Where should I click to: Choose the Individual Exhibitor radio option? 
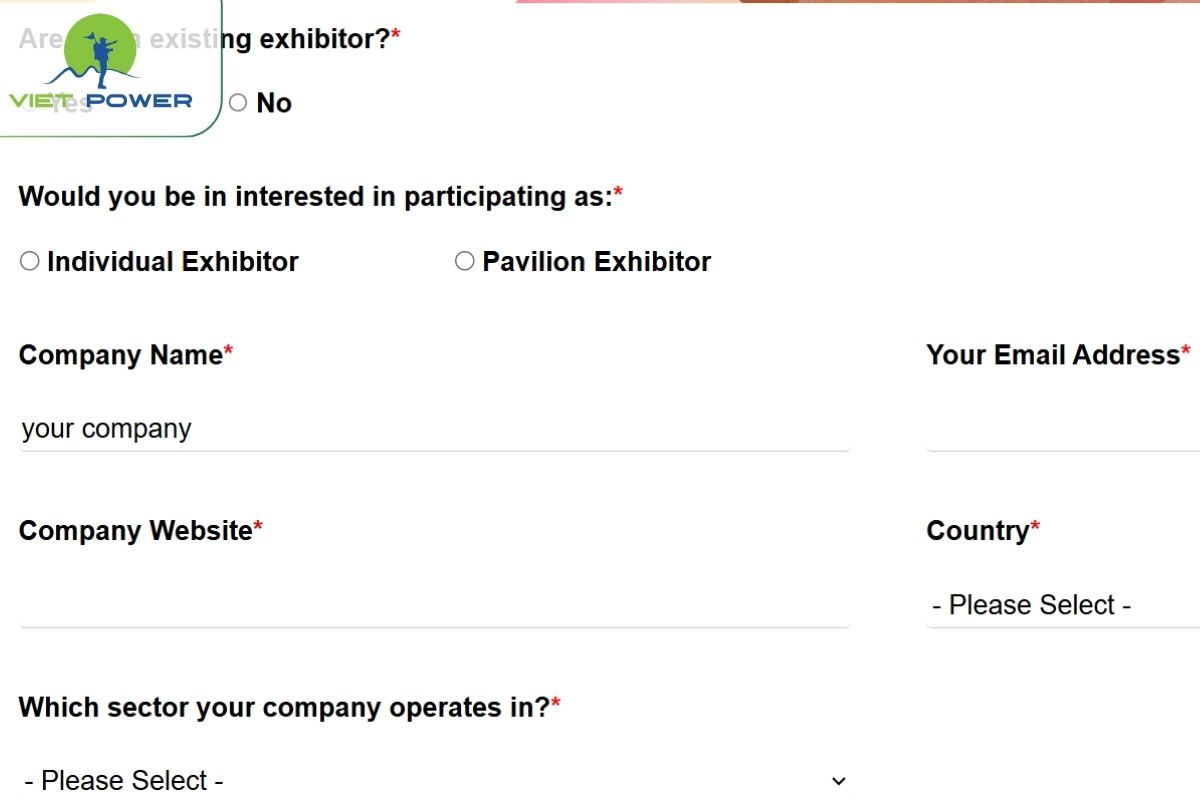tap(30, 261)
